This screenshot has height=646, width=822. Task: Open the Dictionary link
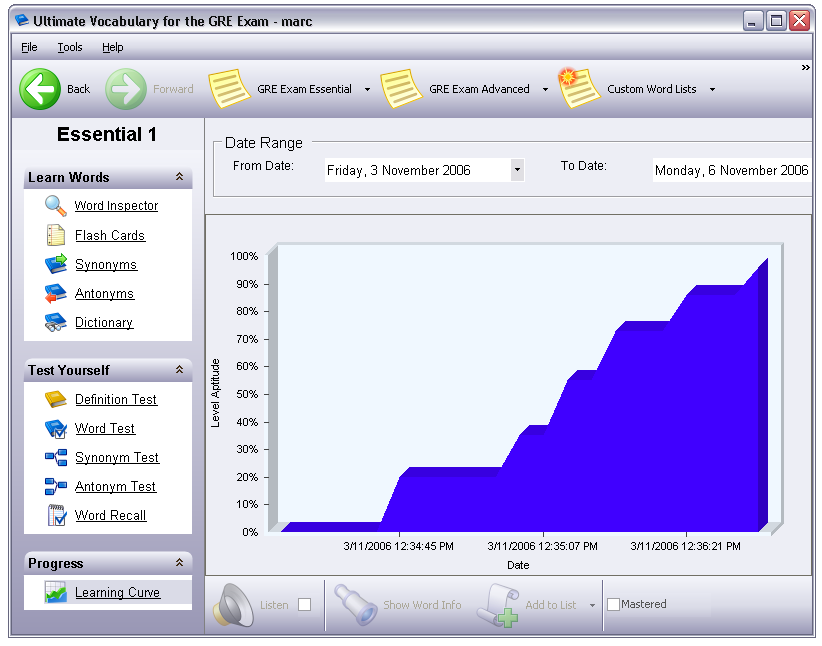click(x=104, y=322)
